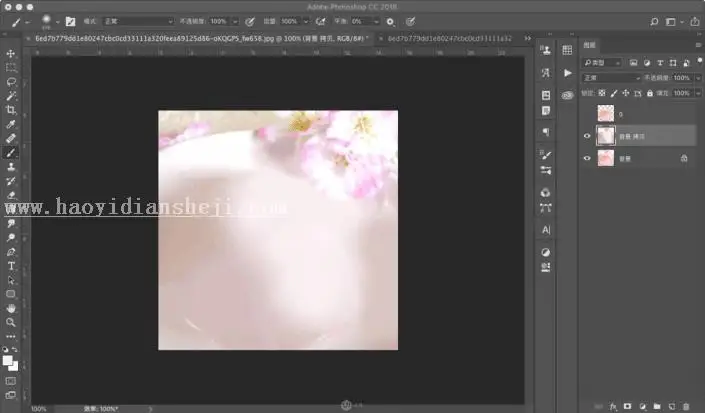The height and width of the screenshot is (413, 705).
Task: Select the layer 0 thumbnail
Action: coord(606,114)
